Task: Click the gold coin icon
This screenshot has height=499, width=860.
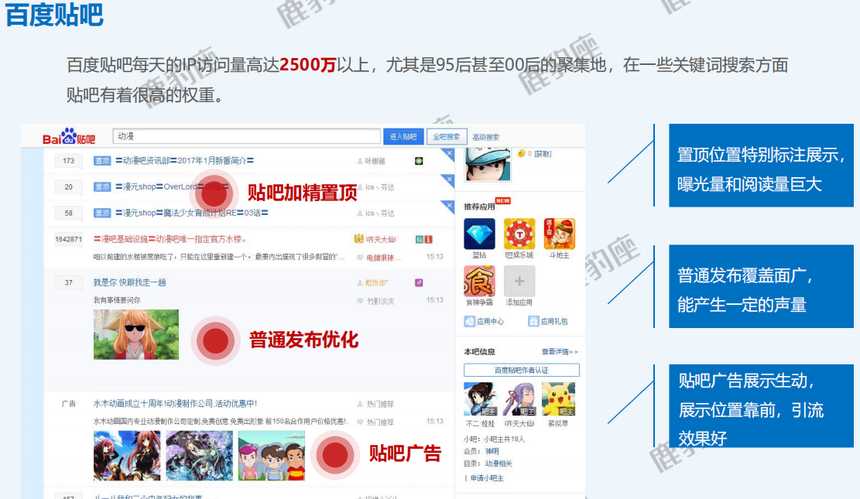Action: pos(522,154)
